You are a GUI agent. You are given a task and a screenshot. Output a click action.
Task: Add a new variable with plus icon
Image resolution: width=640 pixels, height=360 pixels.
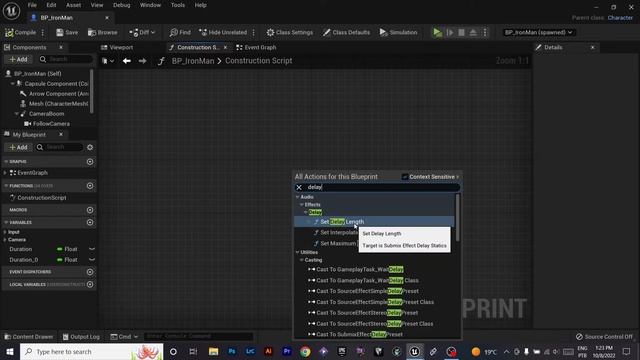click(x=90, y=222)
